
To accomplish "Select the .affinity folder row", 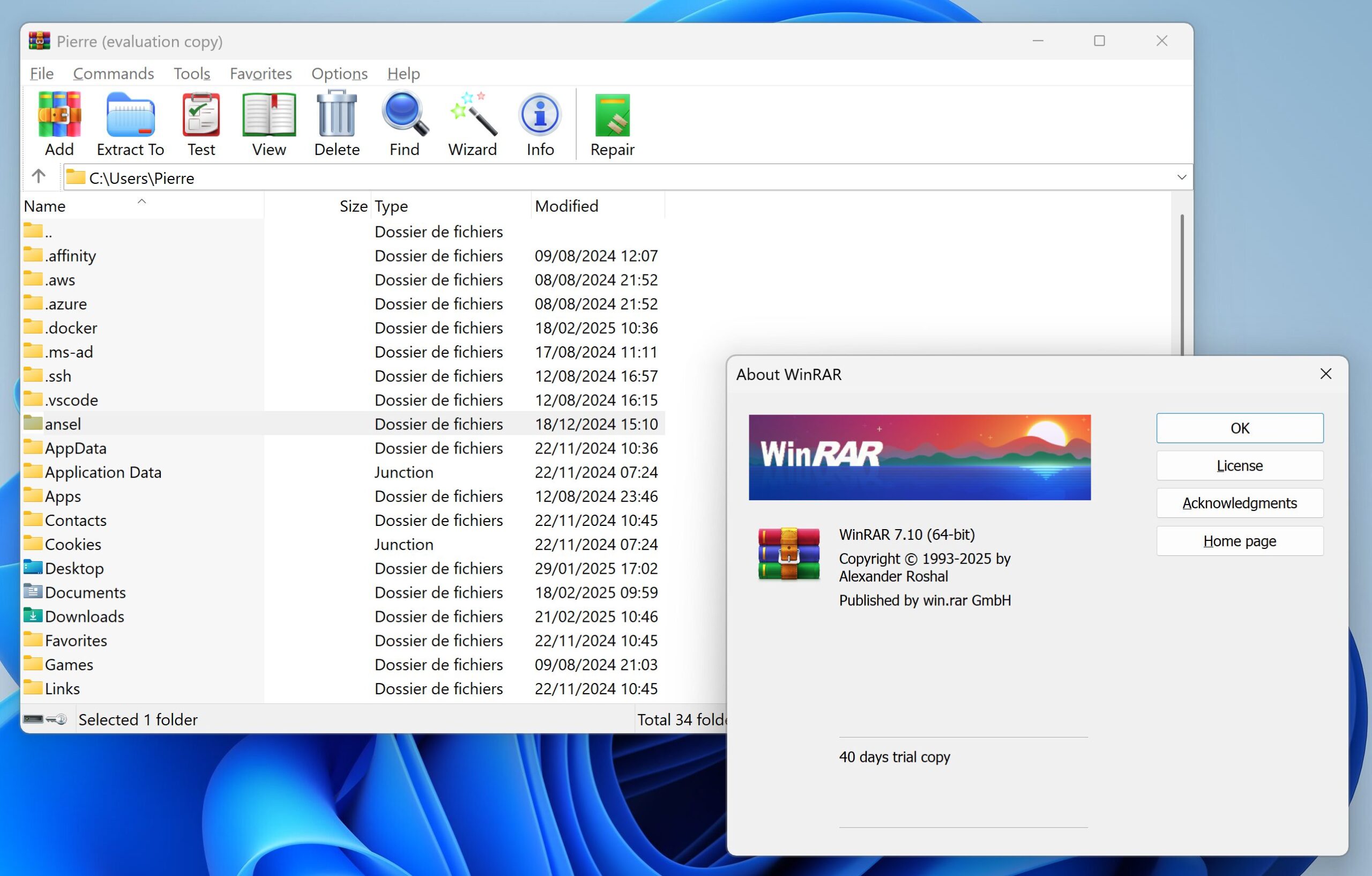I will click(x=343, y=255).
